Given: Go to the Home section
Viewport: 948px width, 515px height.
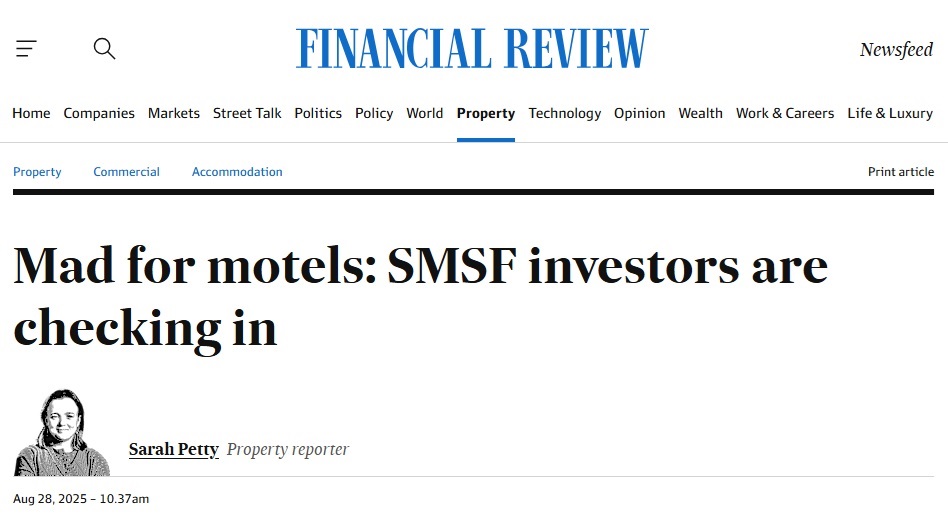Looking at the screenshot, I should [x=31, y=113].
